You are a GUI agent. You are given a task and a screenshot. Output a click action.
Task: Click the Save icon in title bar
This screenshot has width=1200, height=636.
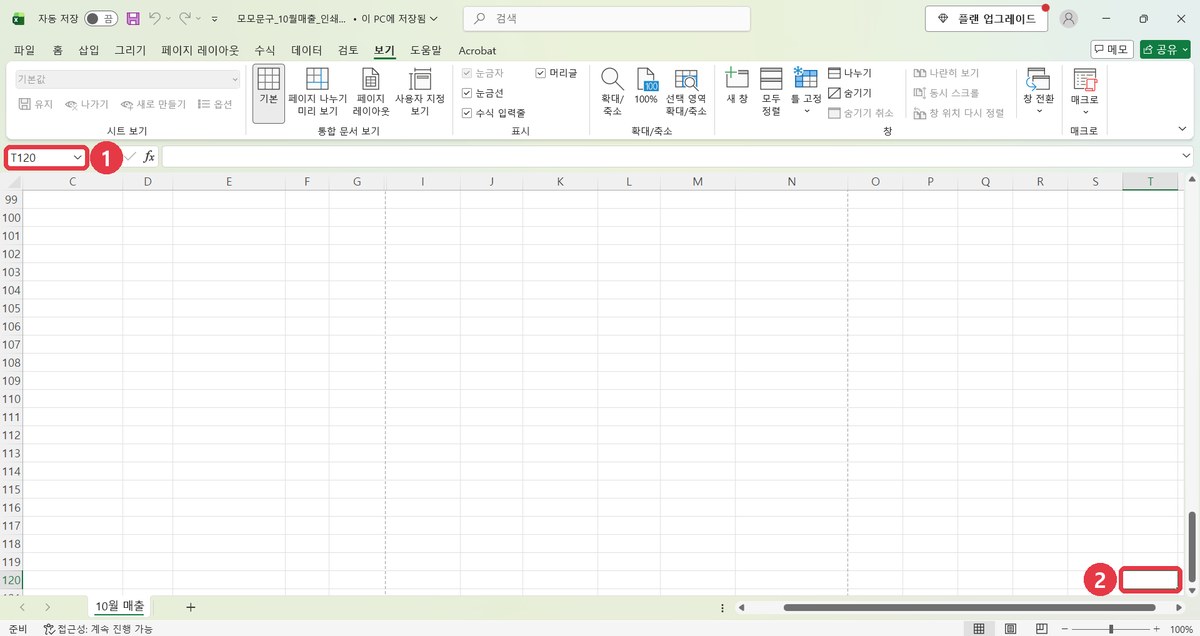tap(132, 18)
